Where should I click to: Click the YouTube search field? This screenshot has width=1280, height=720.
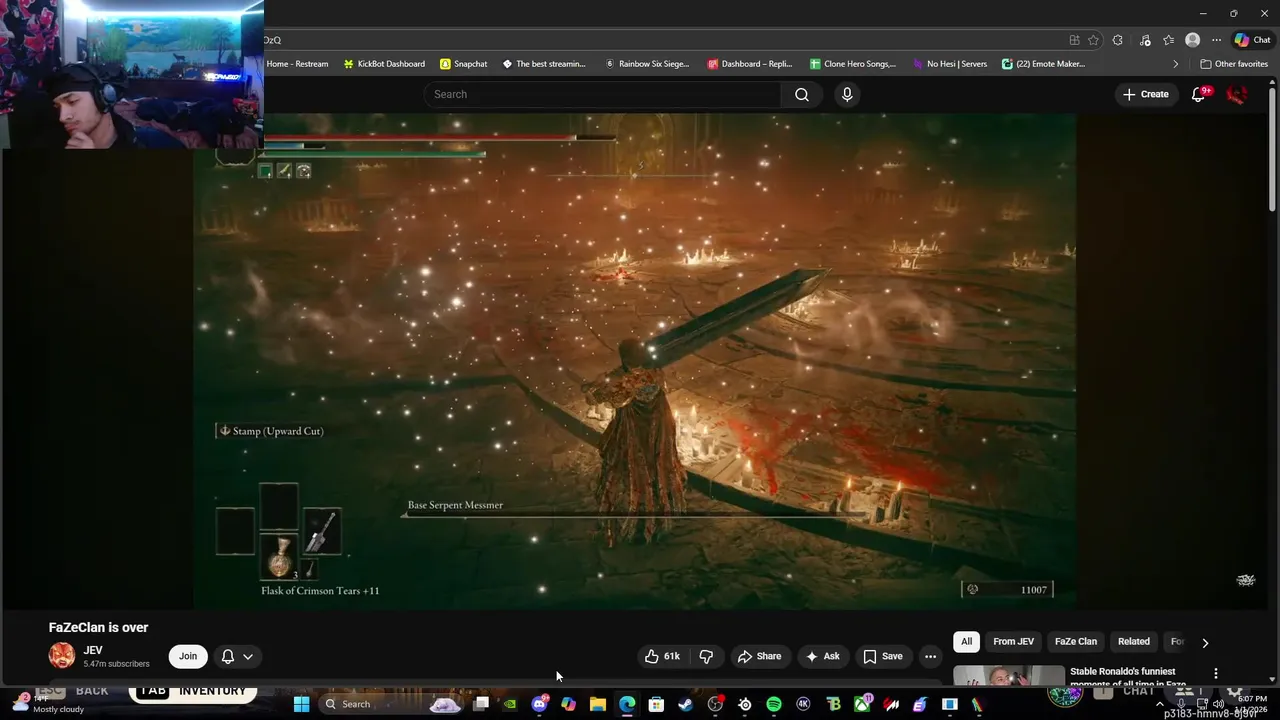(603, 94)
